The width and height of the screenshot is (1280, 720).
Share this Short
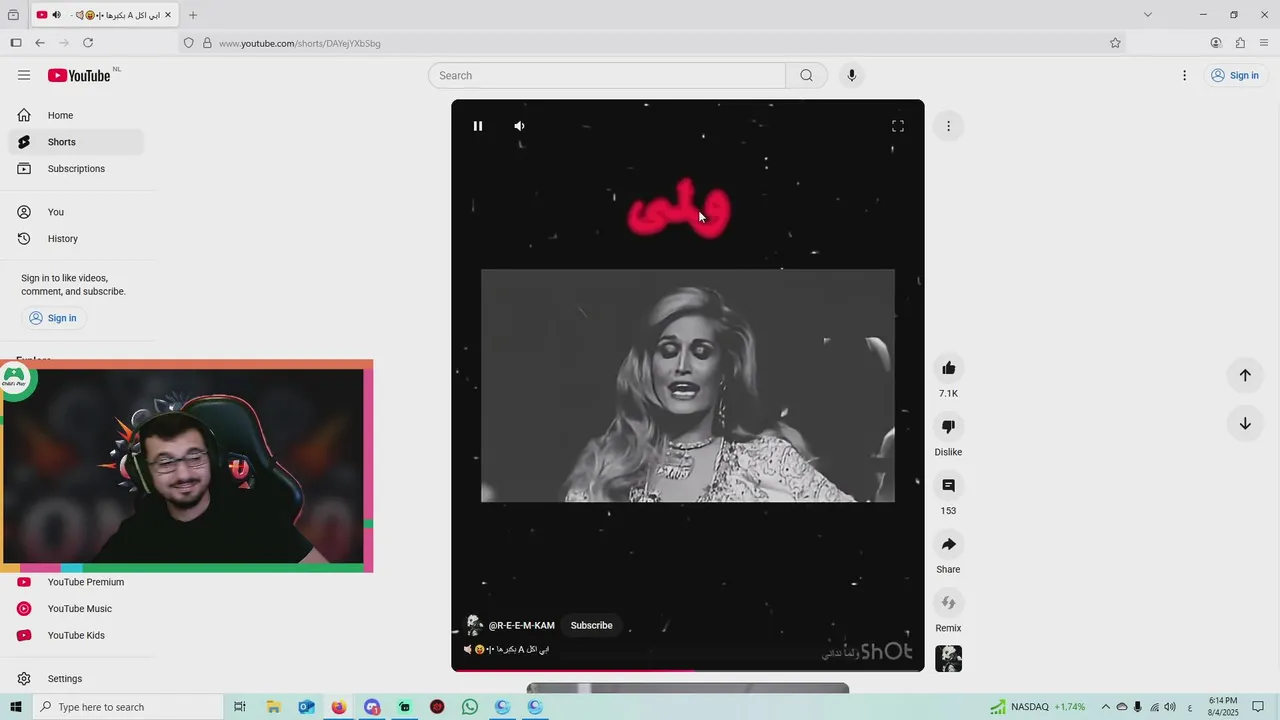click(x=948, y=544)
